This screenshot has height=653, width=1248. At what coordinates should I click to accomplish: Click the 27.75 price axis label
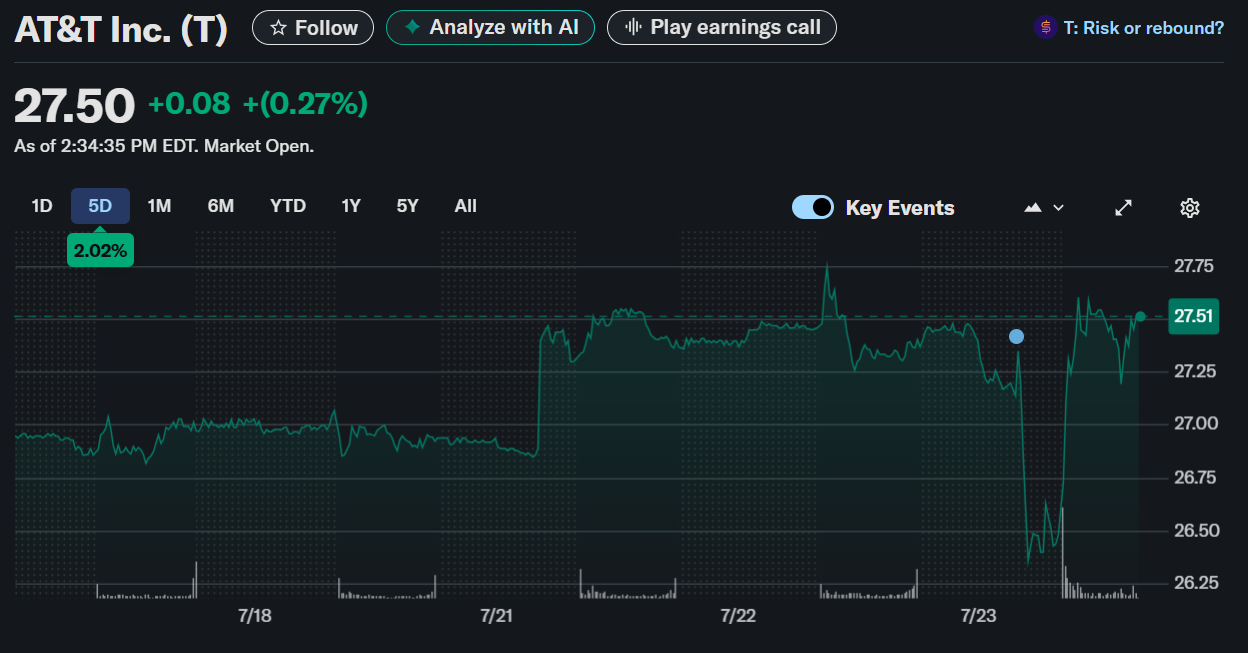[x=1194, y=266]
